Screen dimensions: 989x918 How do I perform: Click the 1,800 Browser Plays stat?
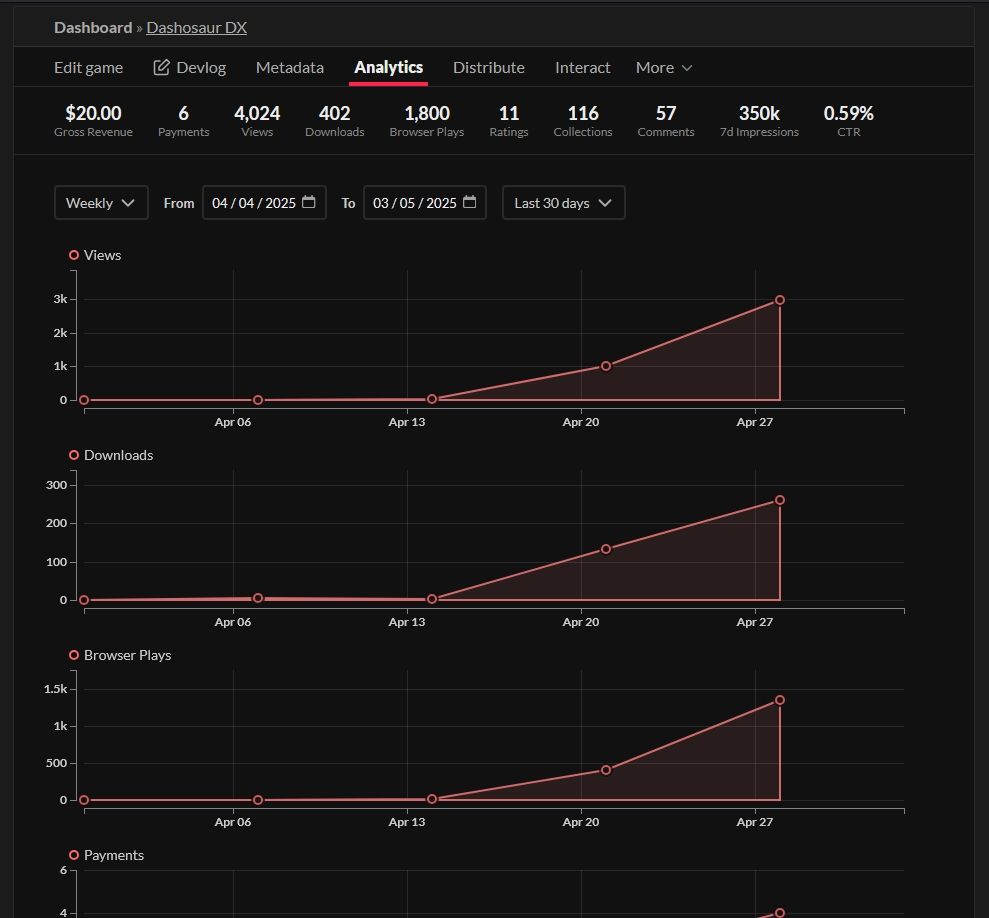(x=427, y=121)
